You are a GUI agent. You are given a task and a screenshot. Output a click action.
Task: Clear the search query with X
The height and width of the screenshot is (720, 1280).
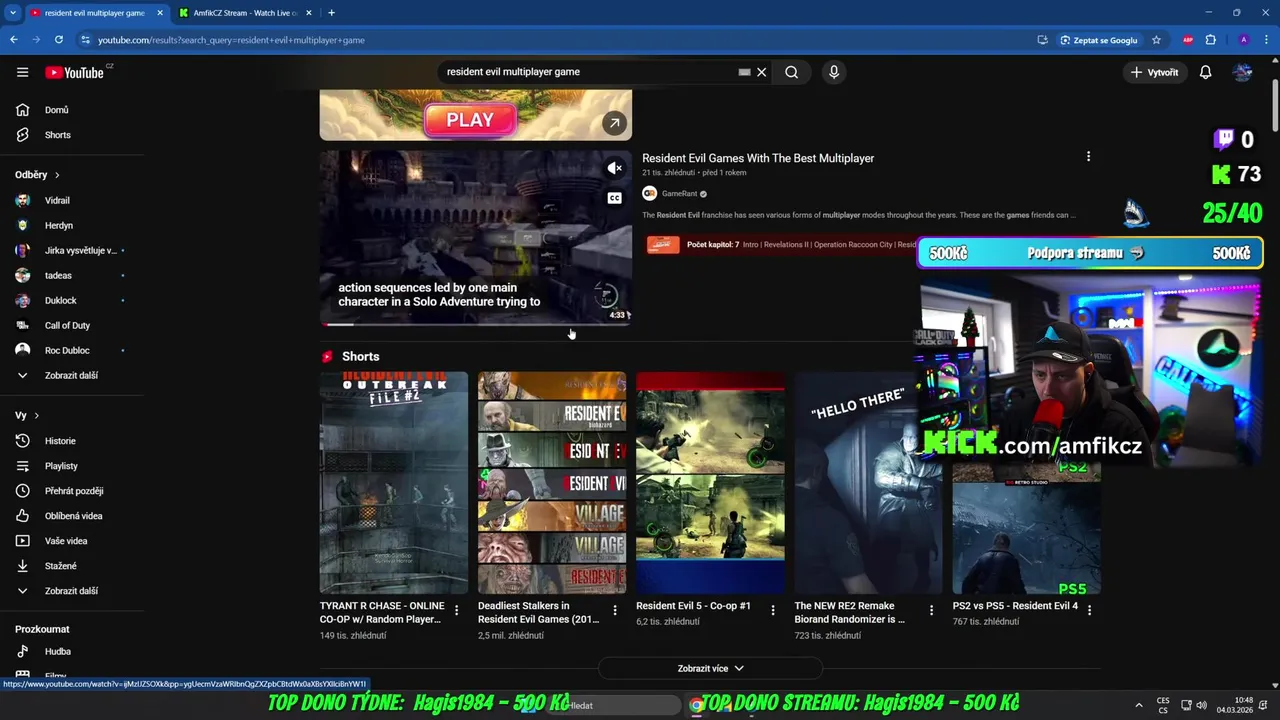tap(761, 72)
